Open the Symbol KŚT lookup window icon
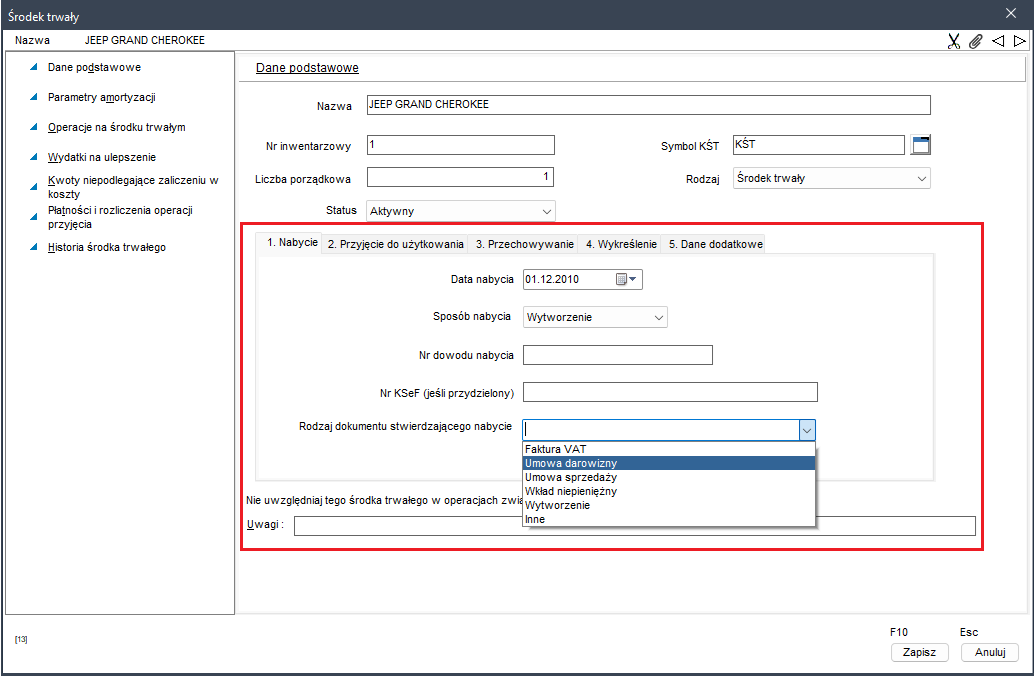 click(921, 146)
